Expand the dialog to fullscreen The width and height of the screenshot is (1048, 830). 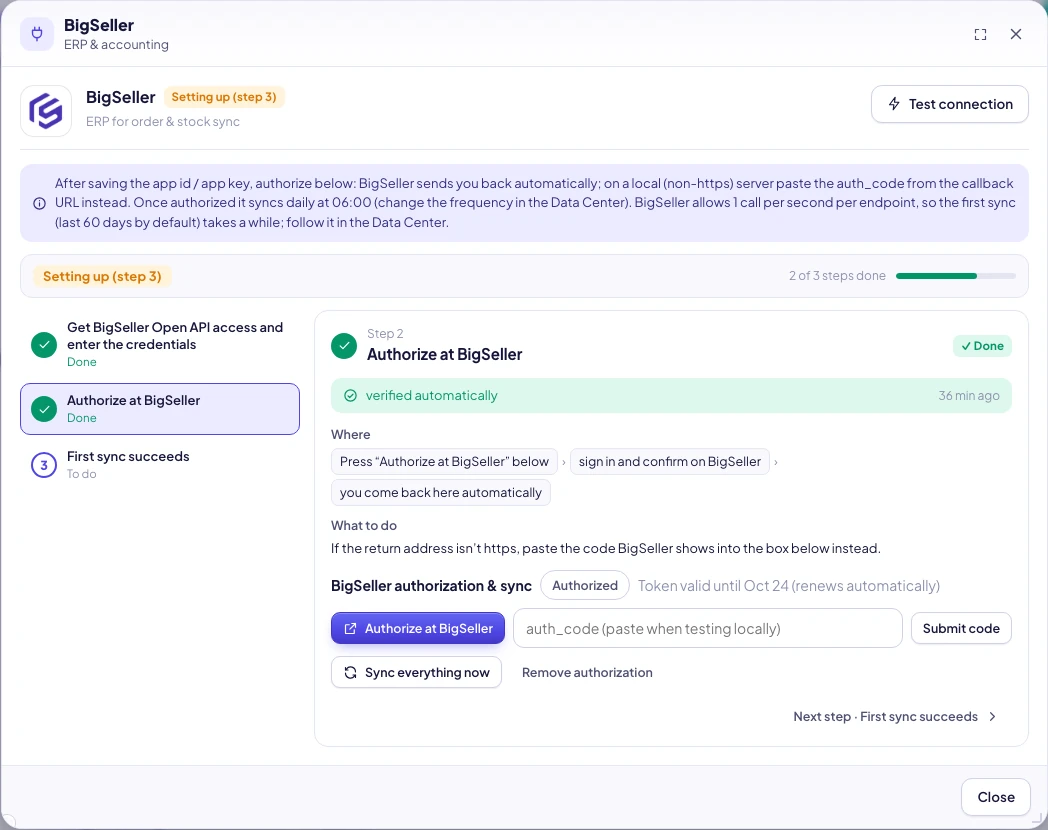[x=980, y=35]
